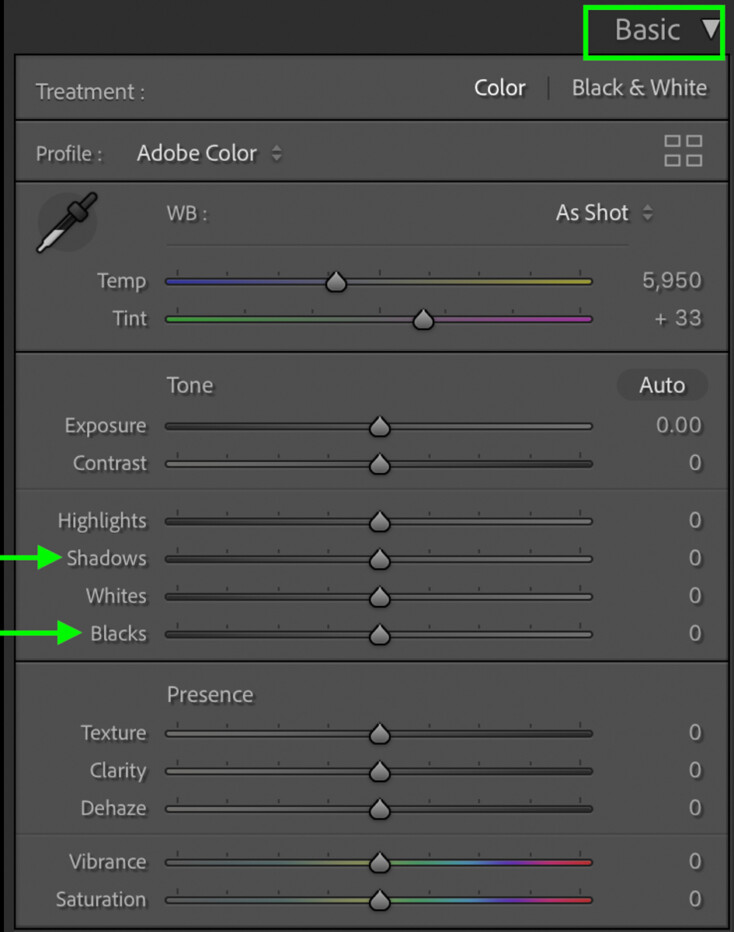Switch Treatment to Black & White
734x932 pixels.
point(640,88)
